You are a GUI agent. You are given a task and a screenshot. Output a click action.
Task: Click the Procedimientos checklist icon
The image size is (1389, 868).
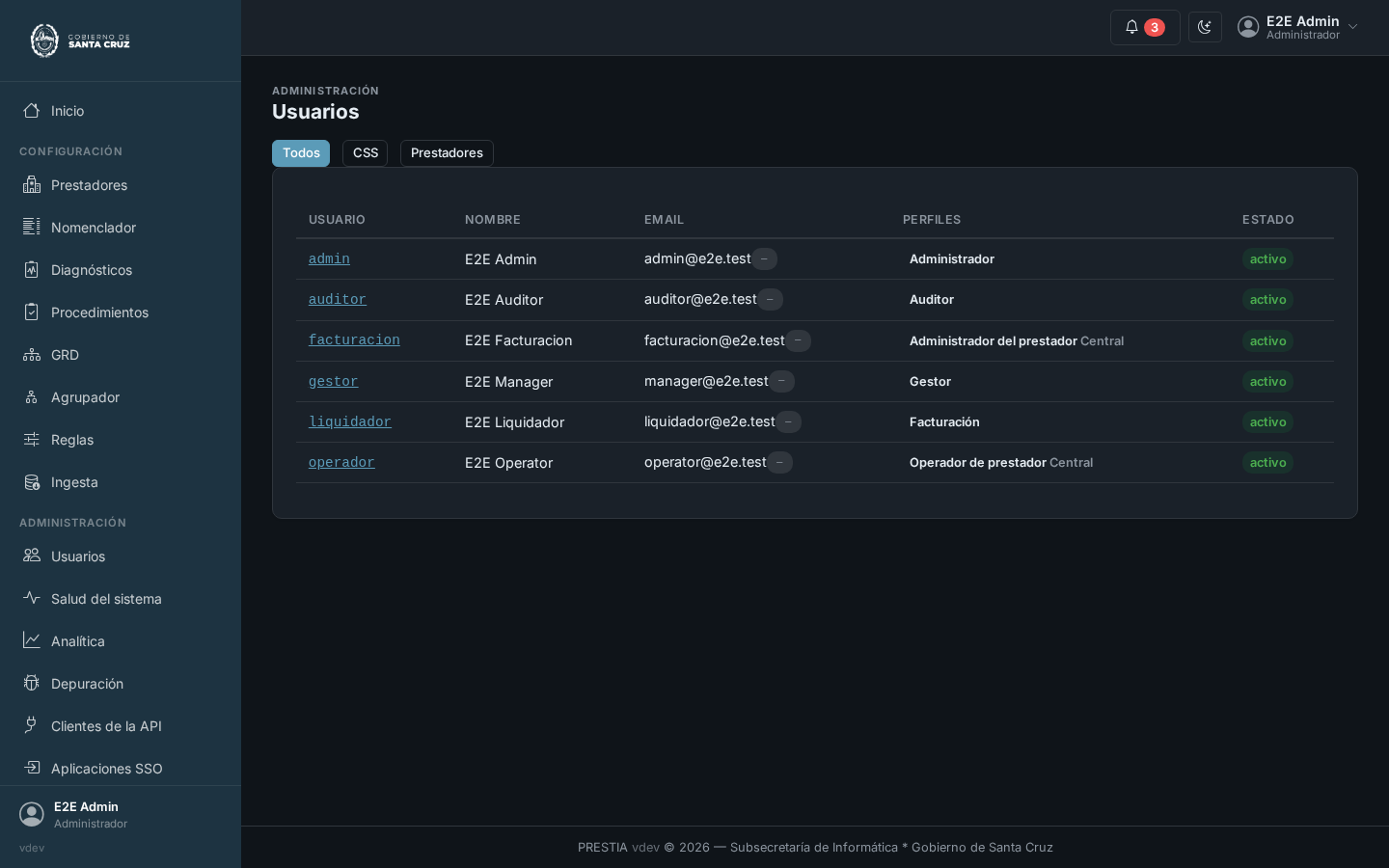32,312
